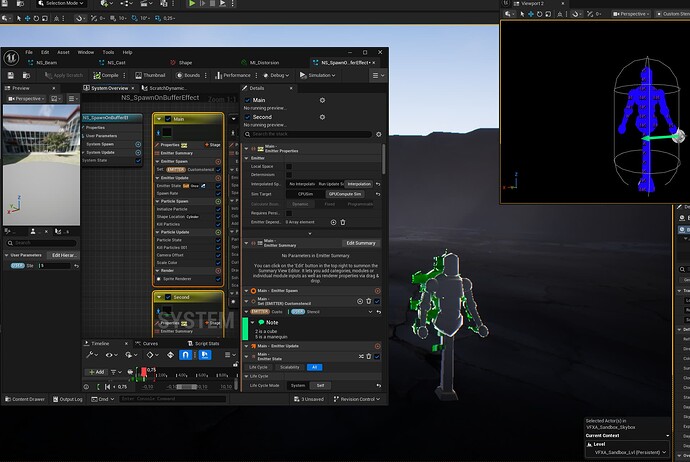Open the Performance toolbar item
This screenshot has width=690, height=462.
click(233, 75)
